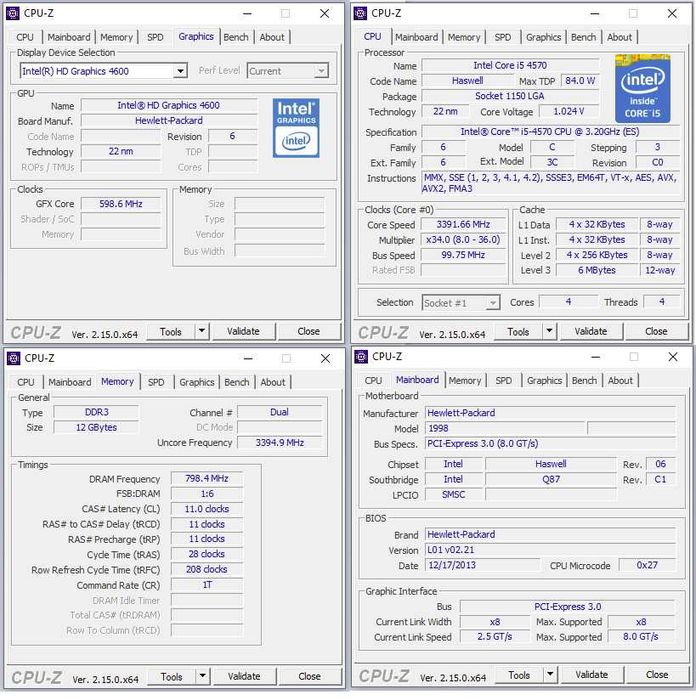Click the Channel # Dual value
696x699 pixels.
tap(280, 412)
